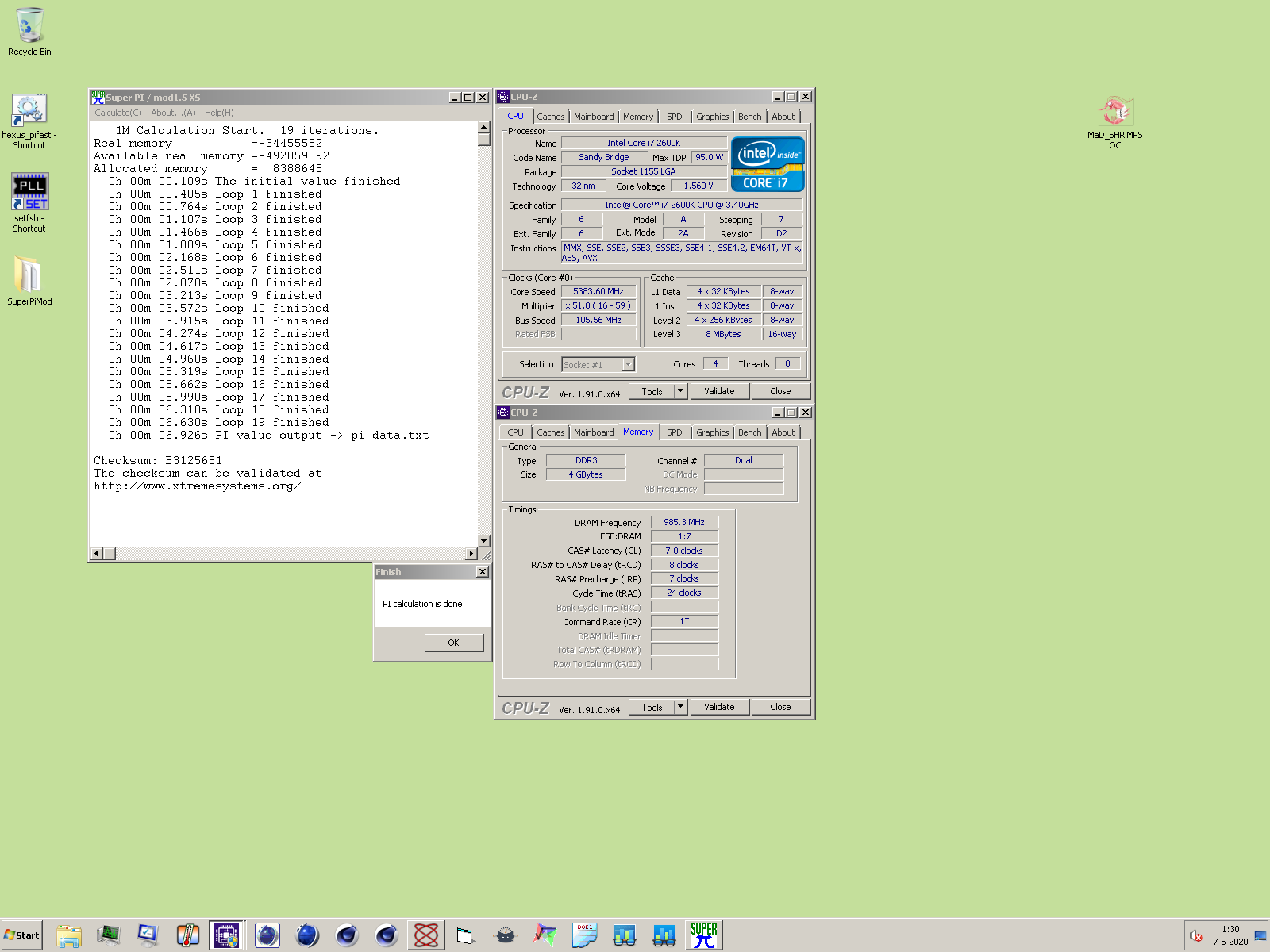
Task: Click OK in the Finish dialog
Action: 453,643
